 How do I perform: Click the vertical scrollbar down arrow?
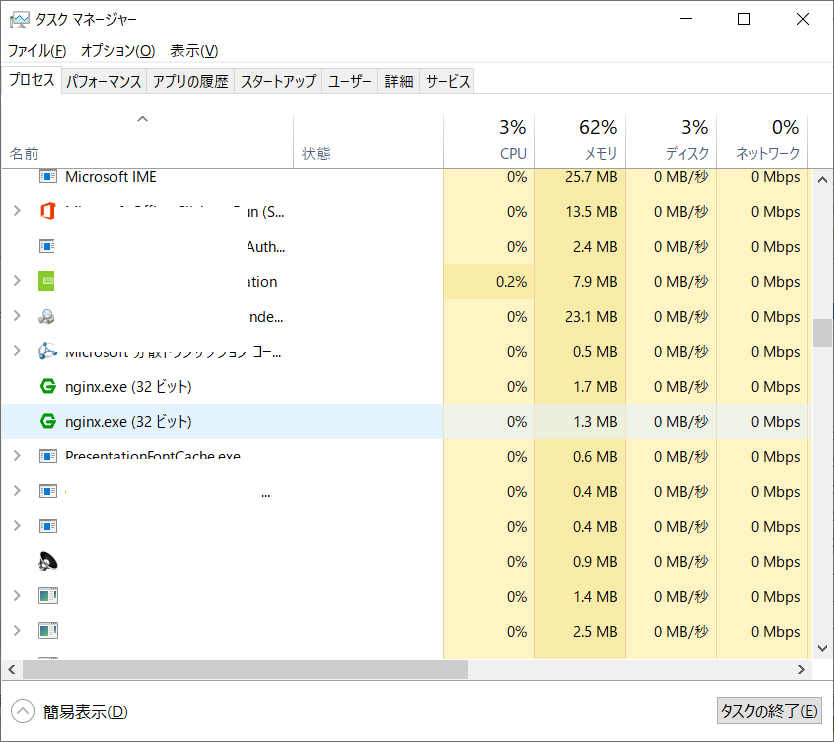822,648
